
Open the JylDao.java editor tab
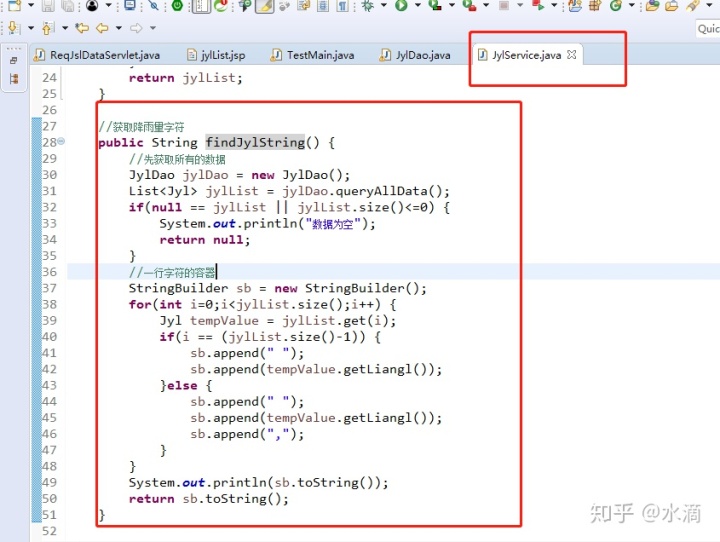tap(415, 55)
